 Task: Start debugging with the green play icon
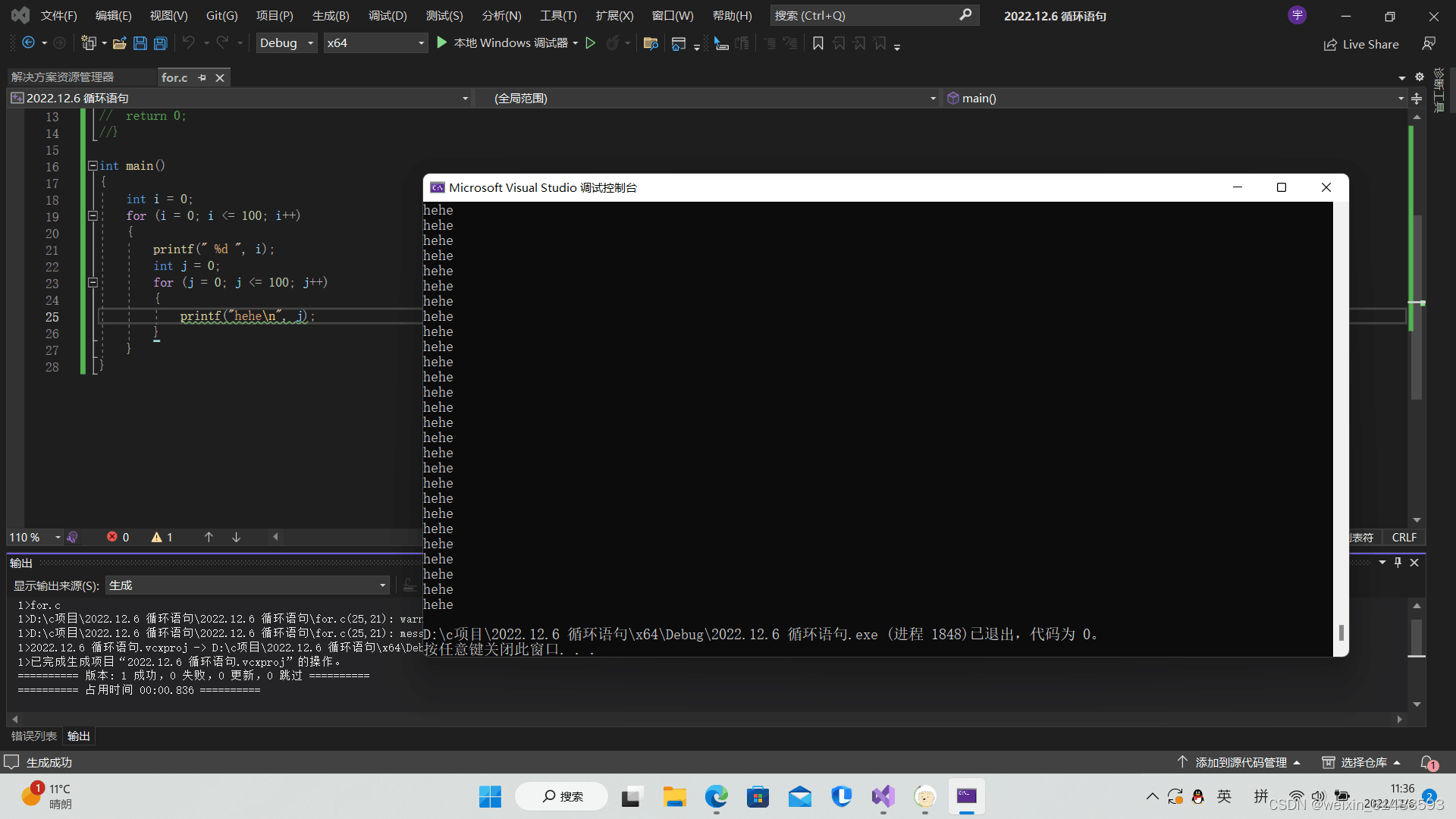click(441, 43)
